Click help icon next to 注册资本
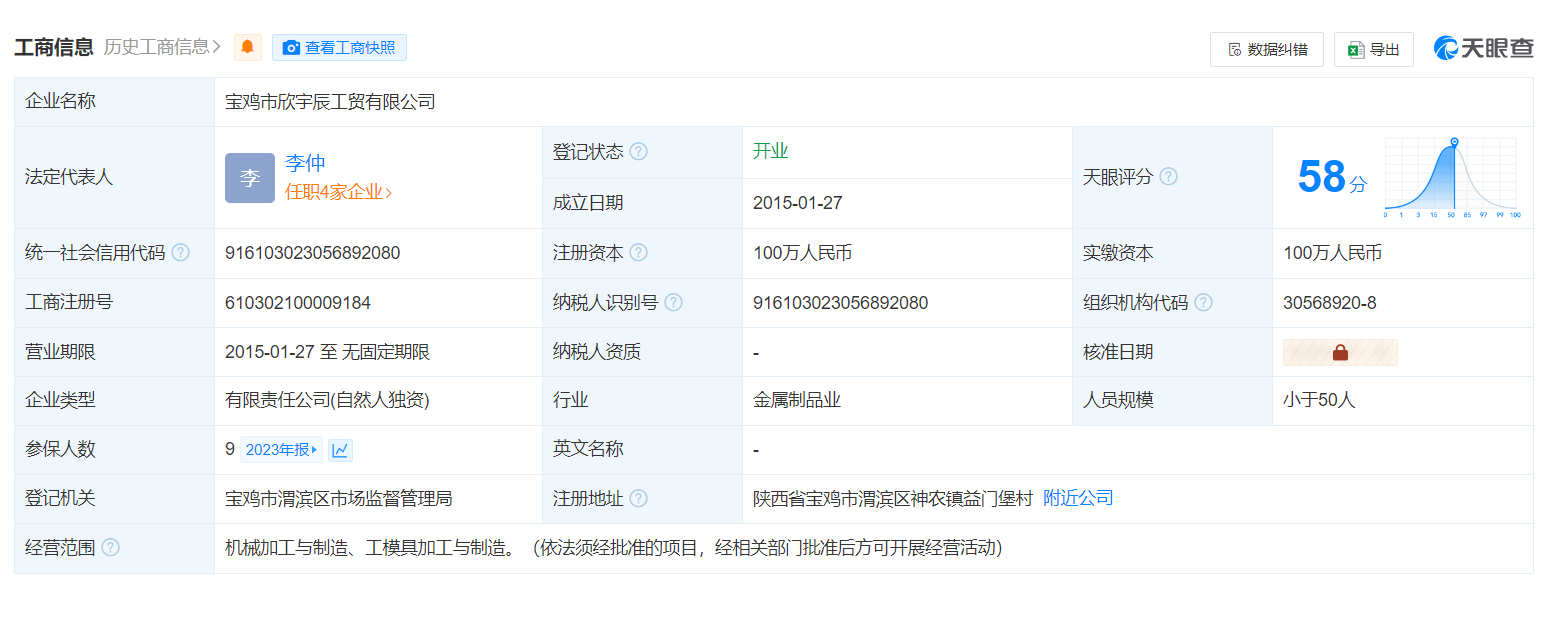This screenshot has width=1552, height=625. point(639,253)
